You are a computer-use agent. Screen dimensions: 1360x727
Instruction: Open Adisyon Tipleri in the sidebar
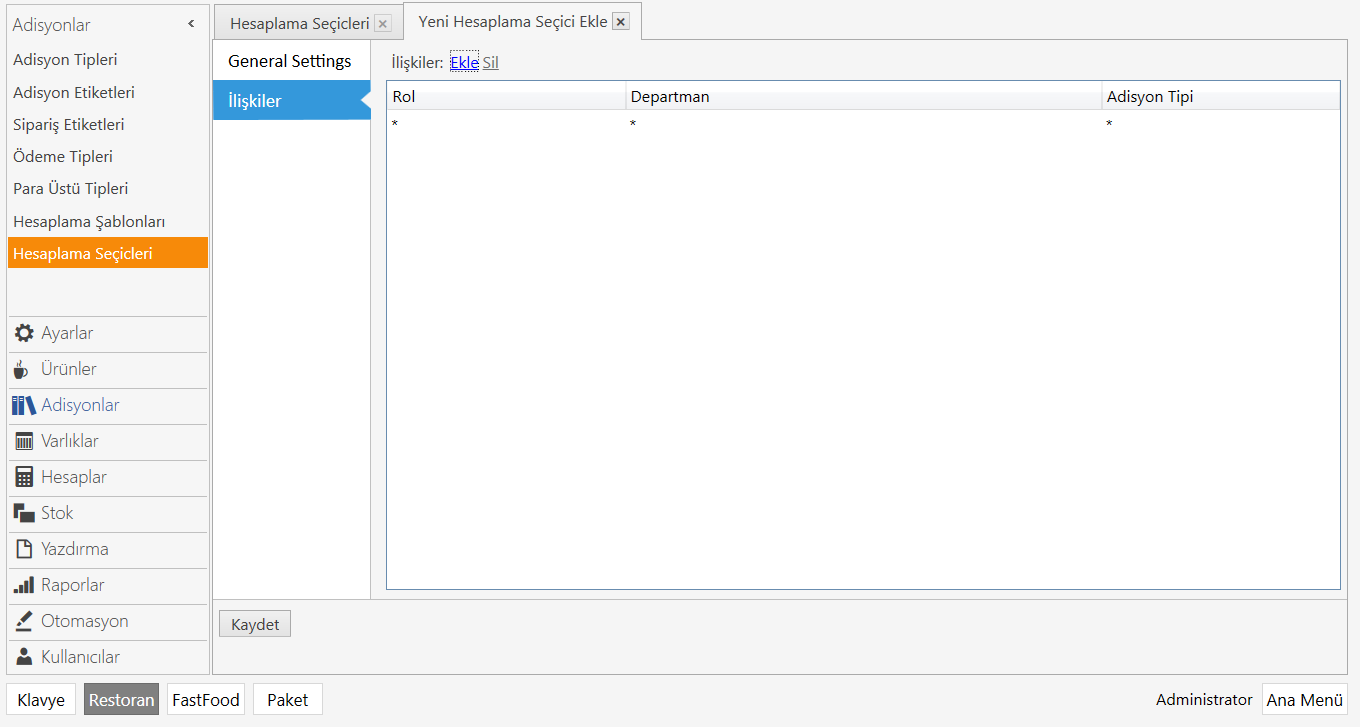coord(108,60)
